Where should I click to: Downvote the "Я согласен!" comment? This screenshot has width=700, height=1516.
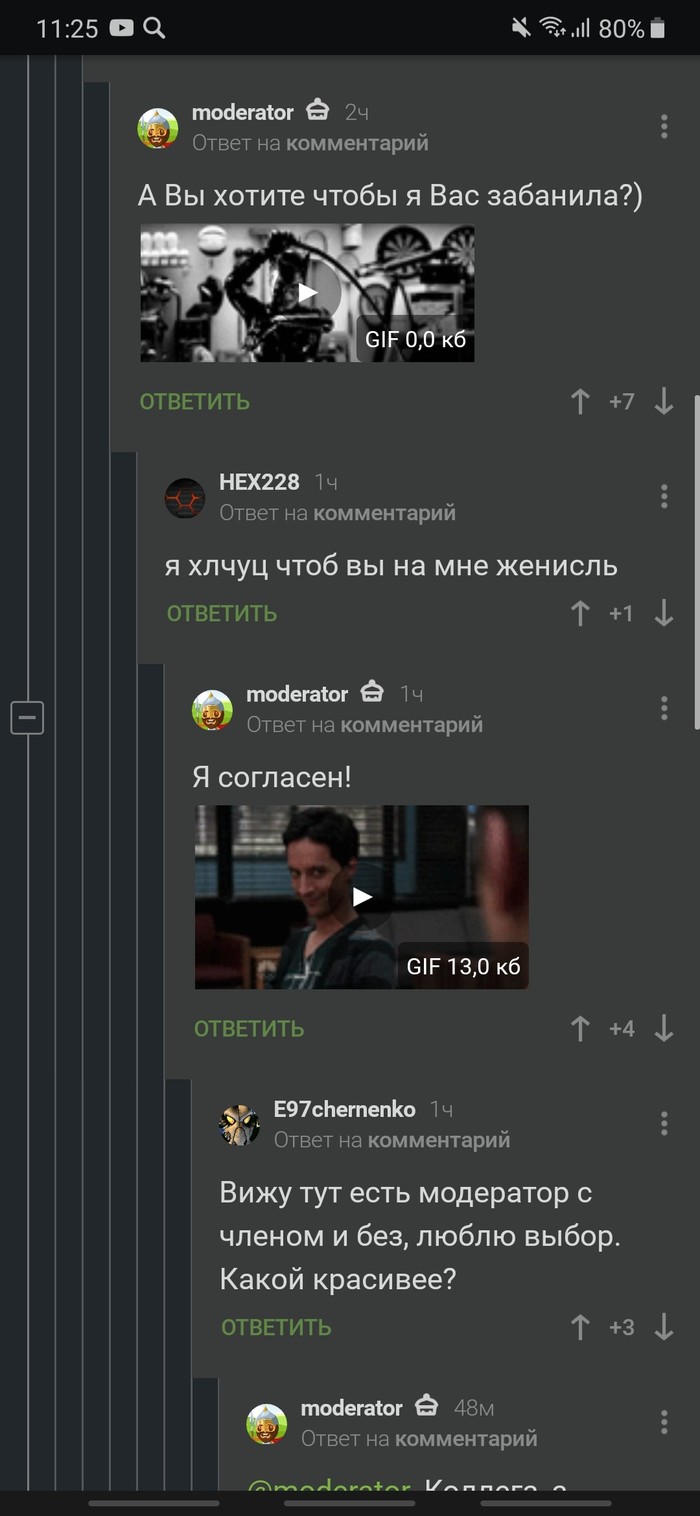(664, 1028)
